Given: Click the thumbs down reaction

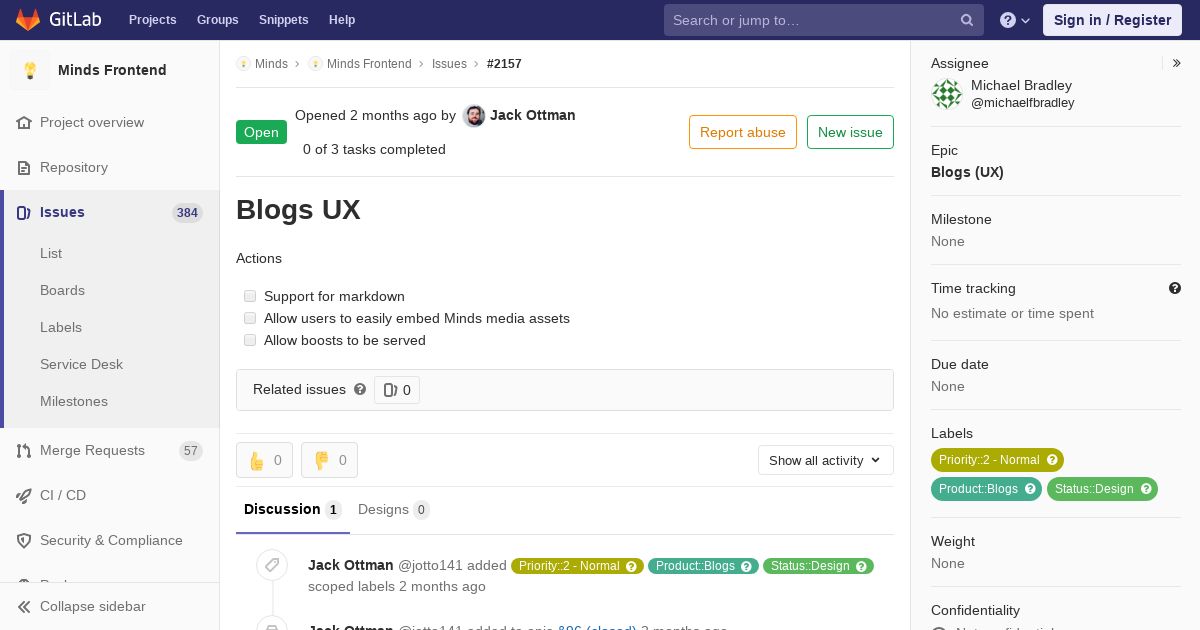Looking at the screenshot, I should click(x=329, y=460).
